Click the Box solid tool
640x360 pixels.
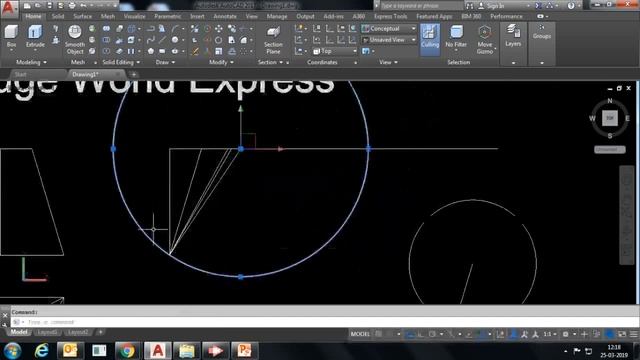(x=11, y=36)
